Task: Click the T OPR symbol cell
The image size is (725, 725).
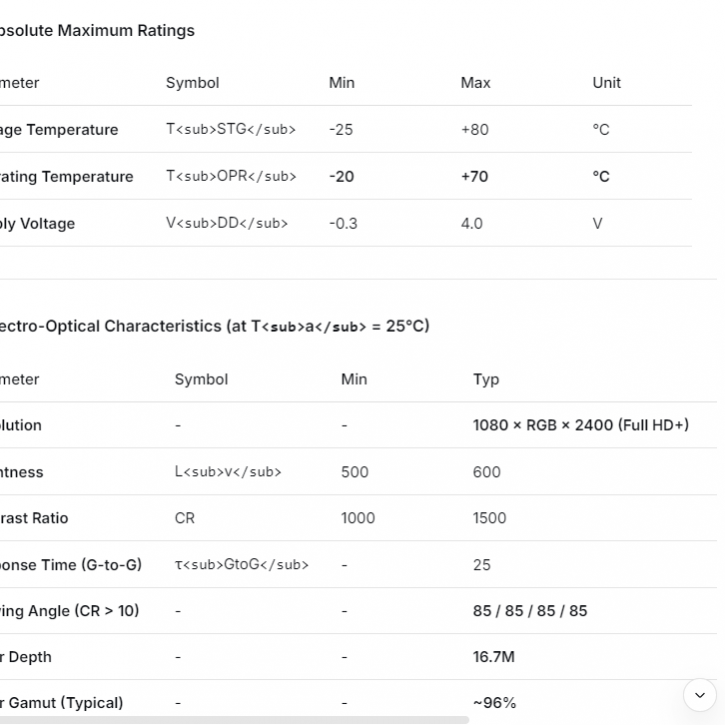Action: point(231,177)
